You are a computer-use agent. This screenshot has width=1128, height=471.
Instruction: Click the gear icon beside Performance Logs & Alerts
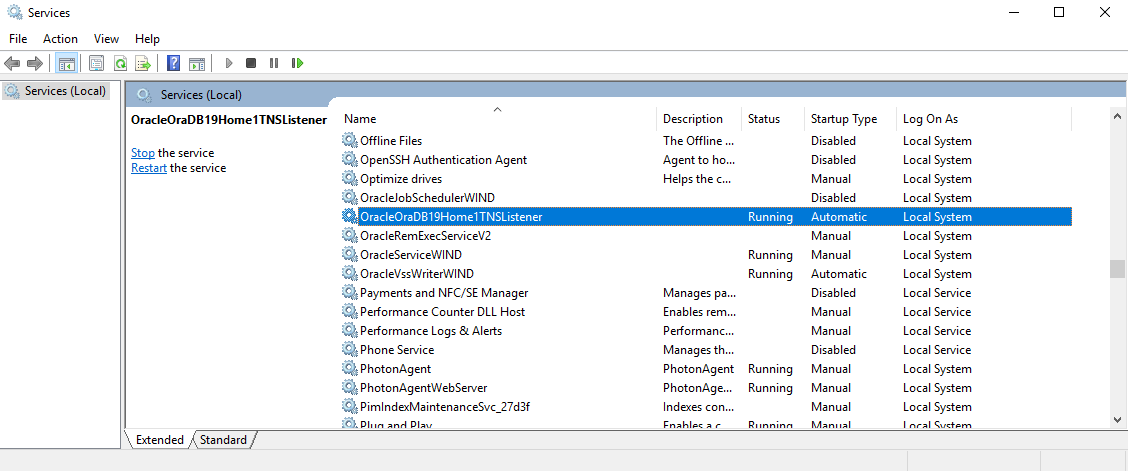[x=350, y=331]
